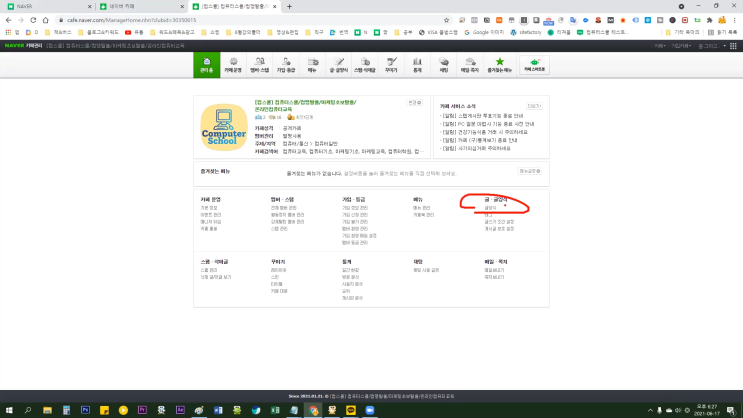This screenshot has width=743, height=418.
Task: Open Zoom from the taskbar
Action: coord(370,410)
